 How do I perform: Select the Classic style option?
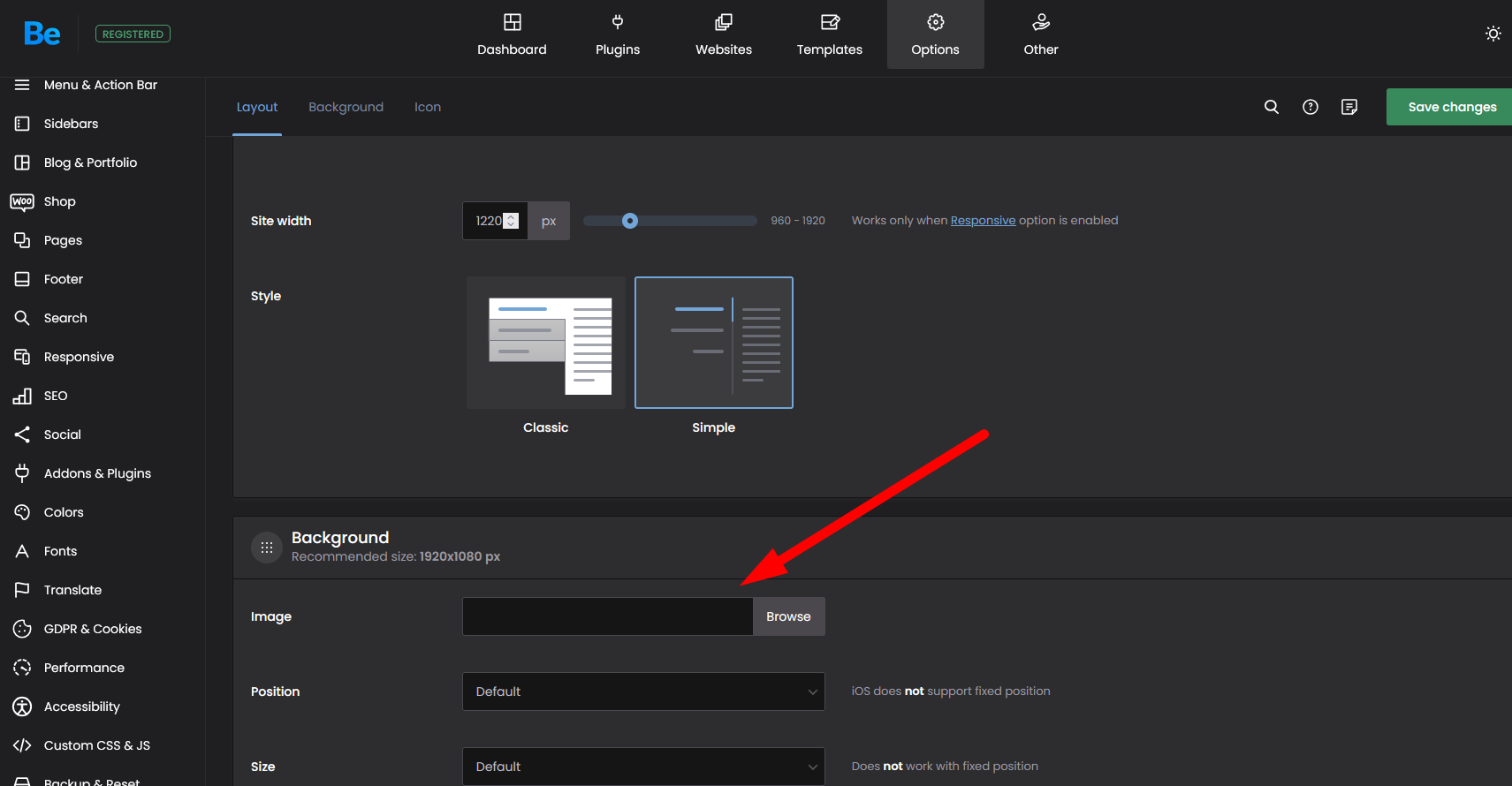pyautogui.click(x=546, y=343)
